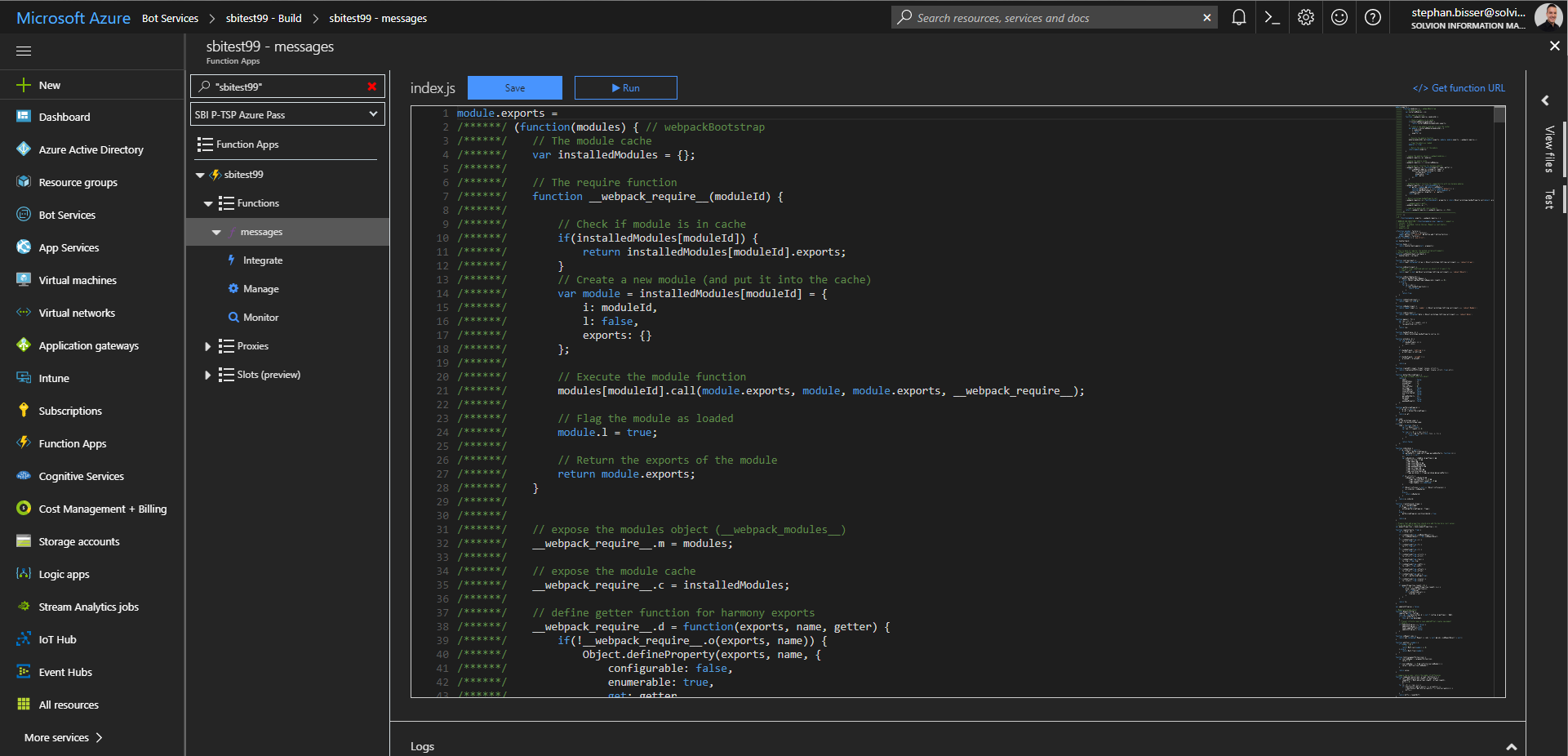Open Function Apps list in blade
This screenshot has height=756, width=1568.
point(247,145)
